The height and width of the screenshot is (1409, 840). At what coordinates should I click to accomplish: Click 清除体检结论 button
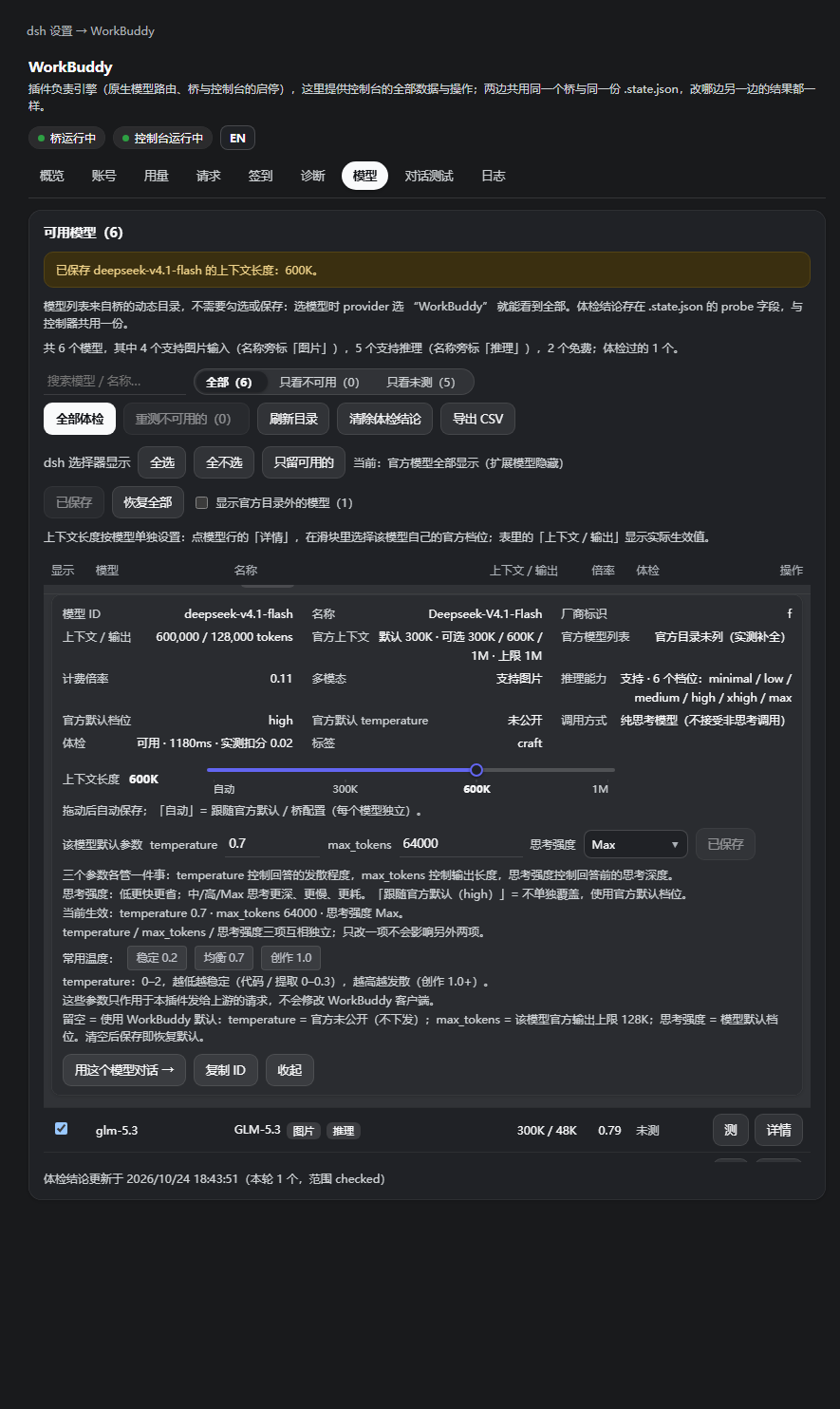point(385,419)
